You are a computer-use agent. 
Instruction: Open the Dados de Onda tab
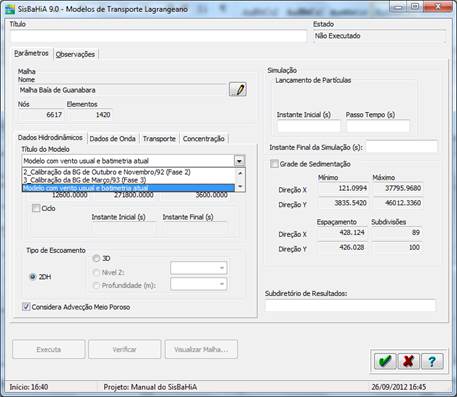(113, 139)
